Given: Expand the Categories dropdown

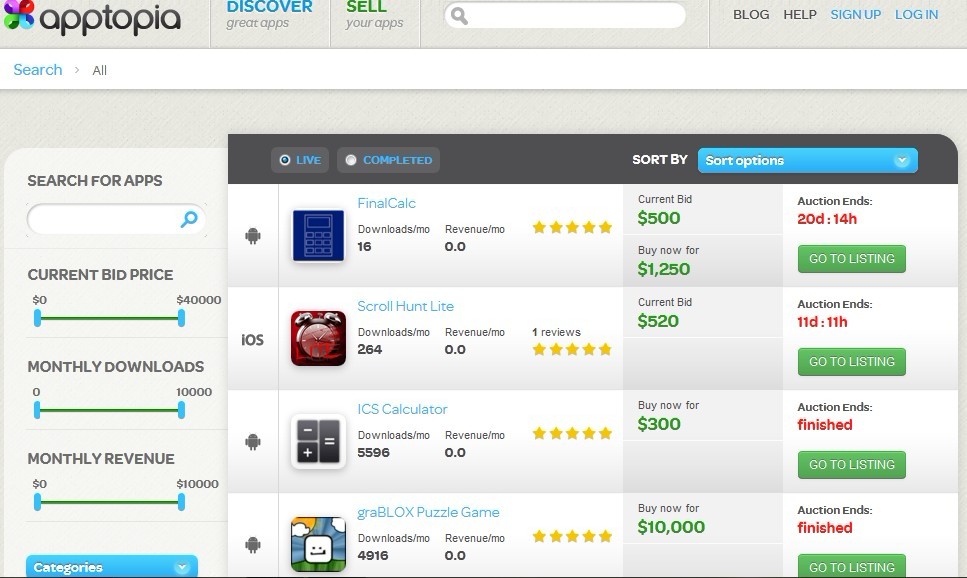Looking at the screenshot, I should 112,566.
